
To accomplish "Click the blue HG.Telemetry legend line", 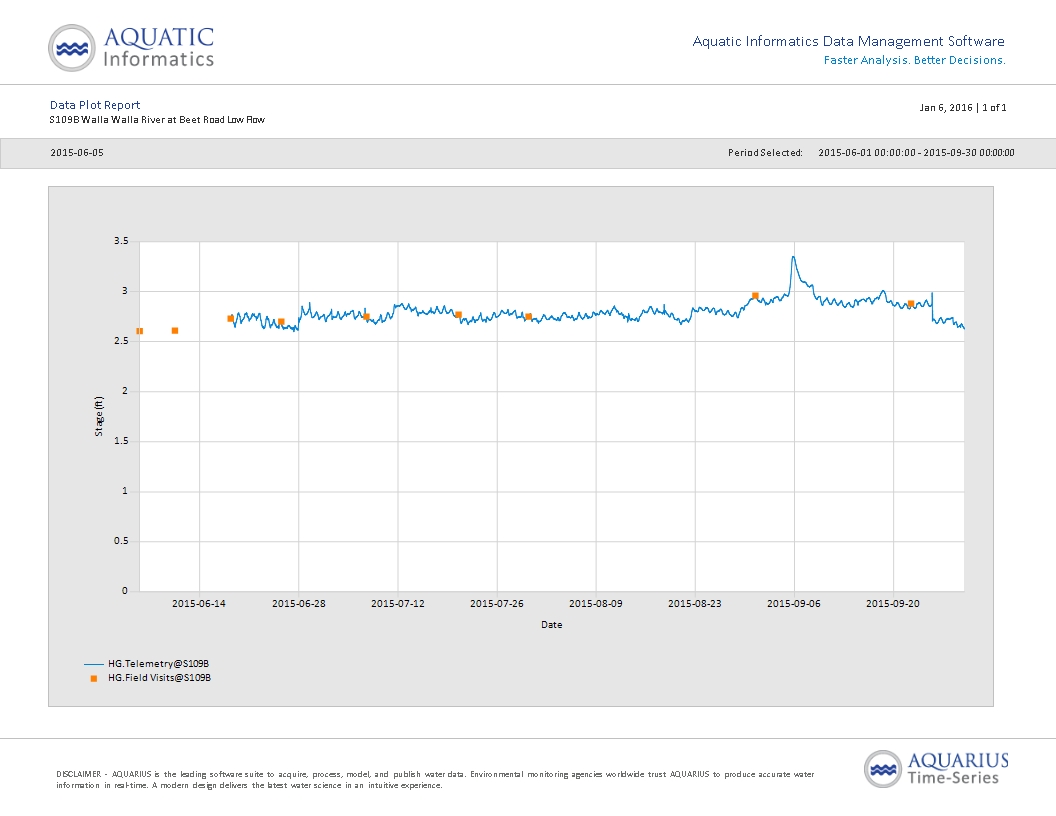I will pyautogui.click(x=94, y=665).
